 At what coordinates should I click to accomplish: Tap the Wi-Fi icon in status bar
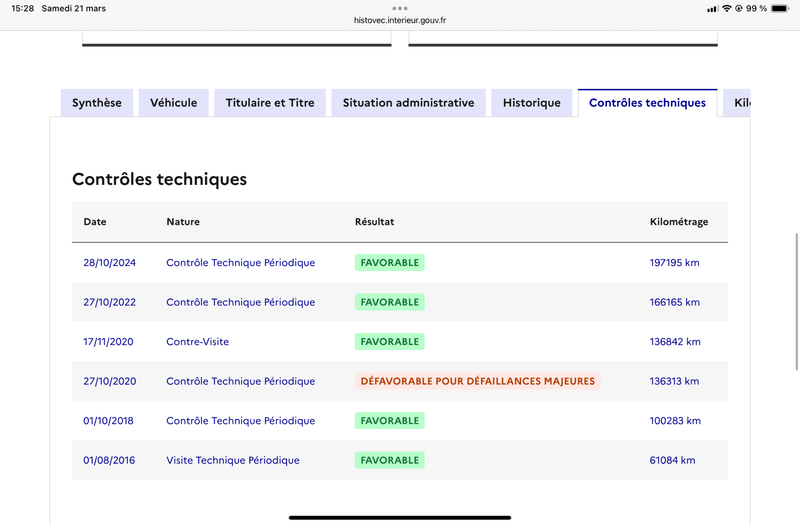click(x=726, y=8)
